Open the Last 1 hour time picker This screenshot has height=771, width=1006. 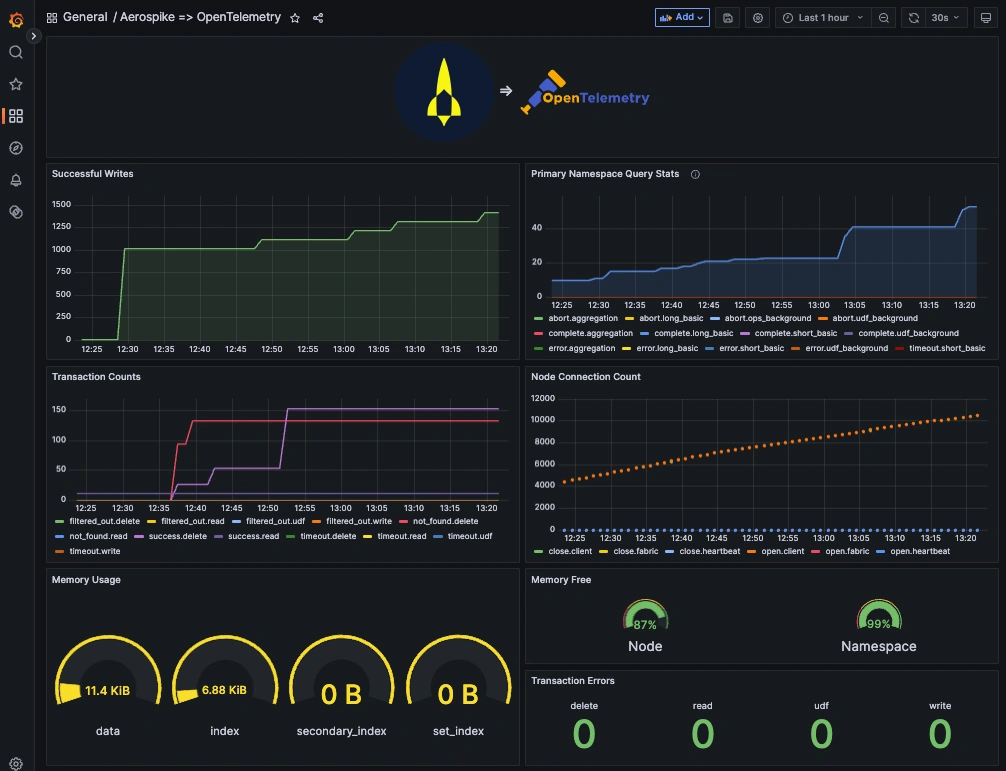coord(823,17)
